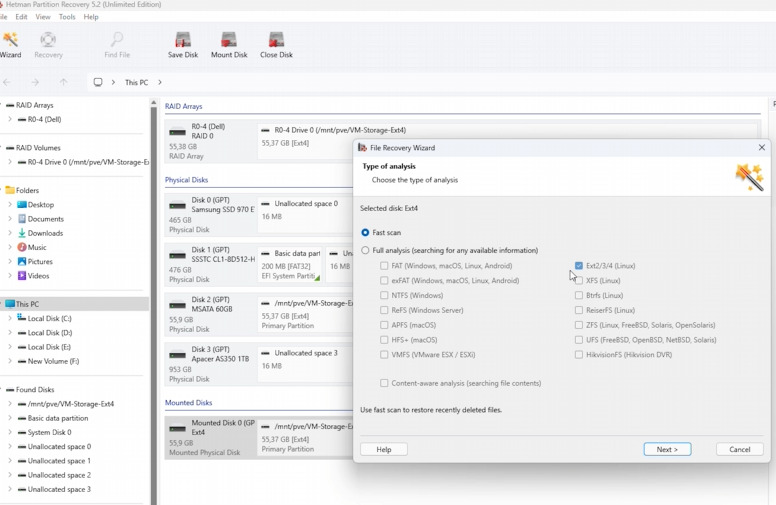The height and width of the screenshot is (505, 776).
Task: Select the Documents folder in tree
Action: click(41, 219)
